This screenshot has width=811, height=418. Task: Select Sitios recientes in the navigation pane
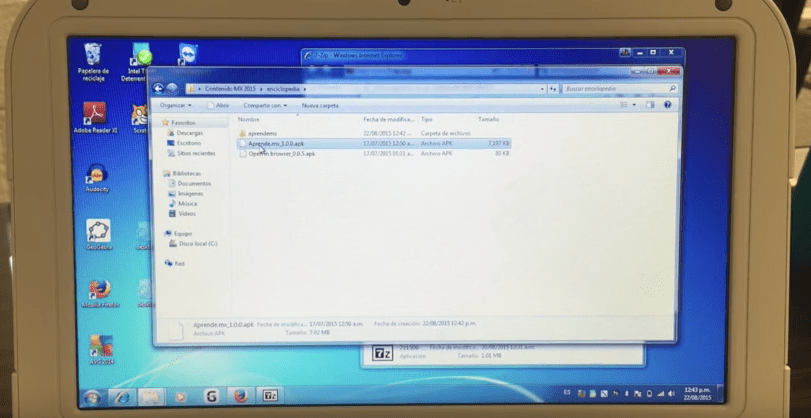point(191,153)
